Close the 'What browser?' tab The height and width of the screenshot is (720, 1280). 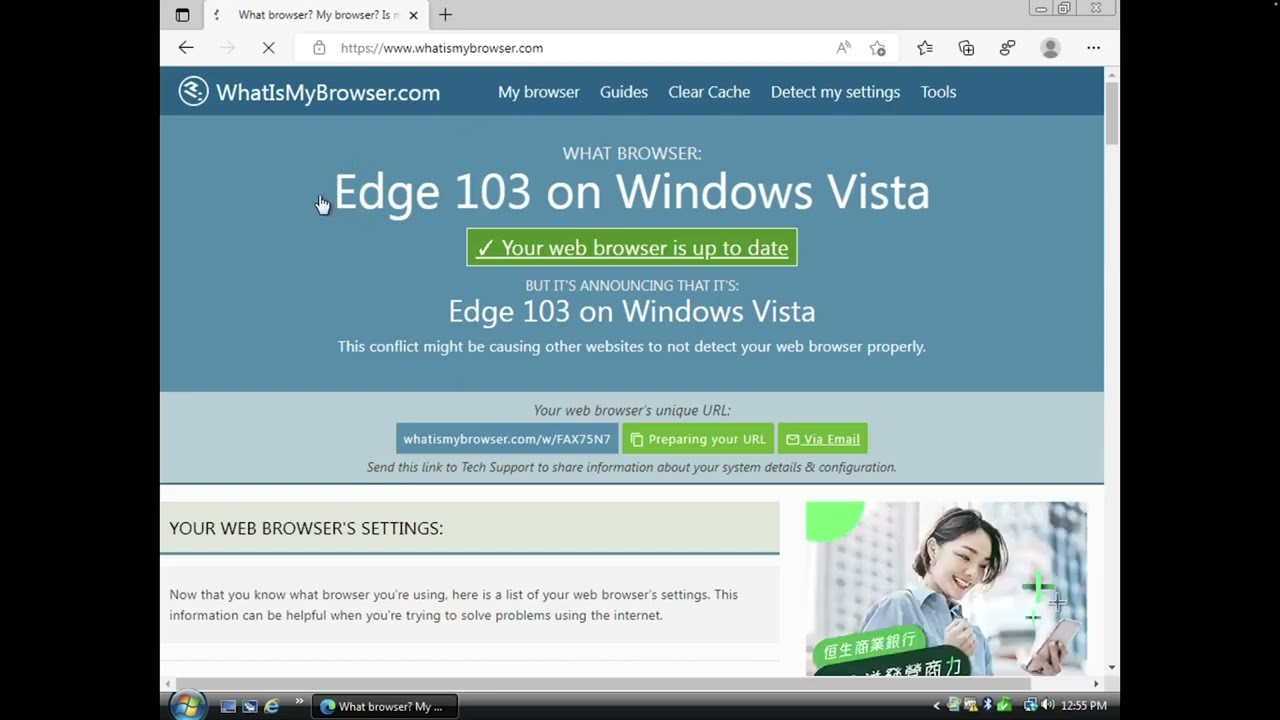(413, 15)
